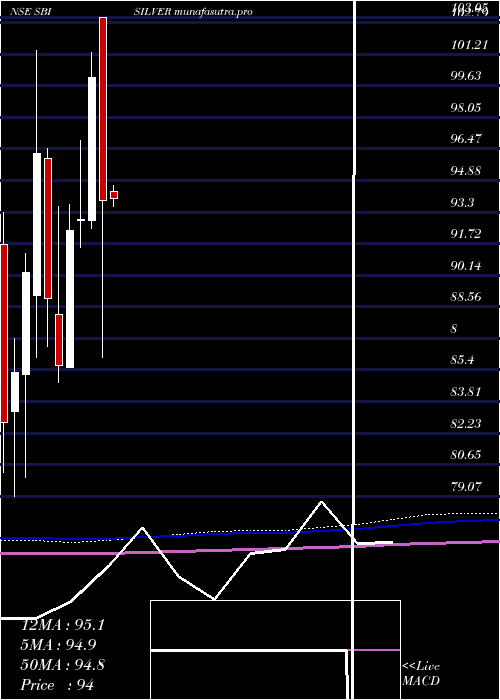The image size is (500, 700).
Task: Click the 83.81 price axis label
Action: 466,392
